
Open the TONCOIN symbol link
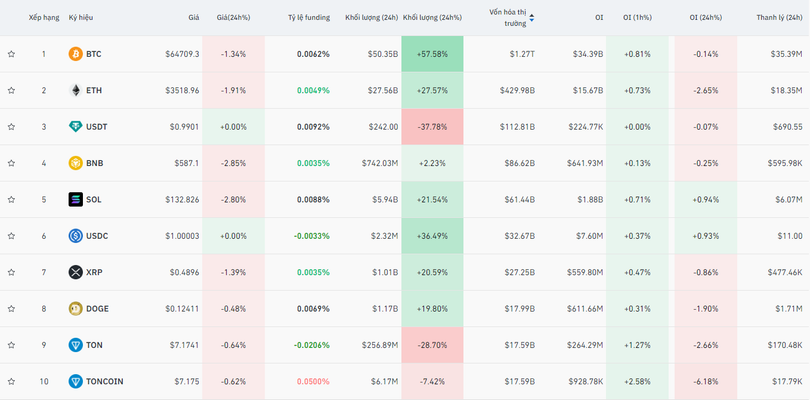[103, 381]
